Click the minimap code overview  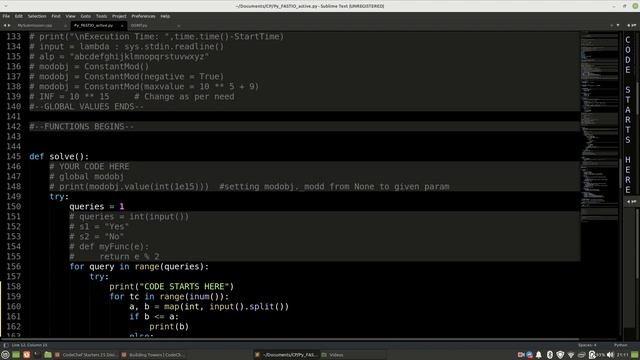[599, 127]
